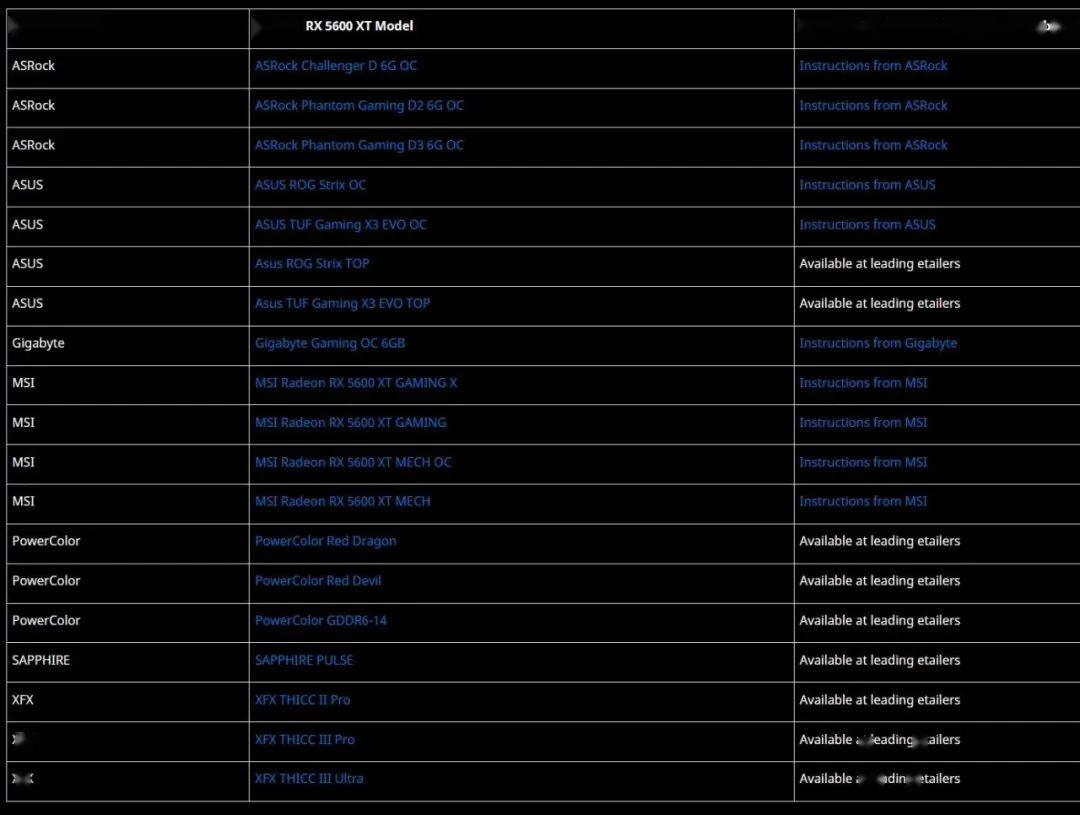Click the triangle arrow beside RX 5600 XT Model
The width and height of the screenshot is (1080, 815).
257,28
